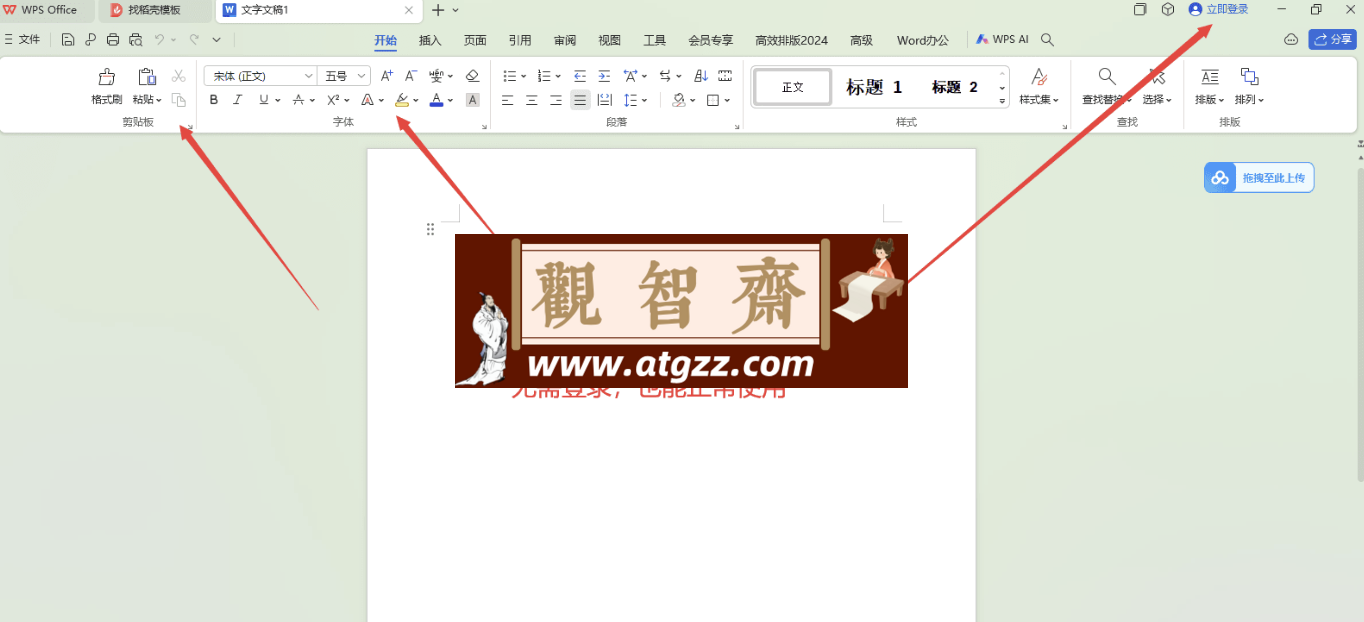Click the Clear Formatting eraser icon

473,76
